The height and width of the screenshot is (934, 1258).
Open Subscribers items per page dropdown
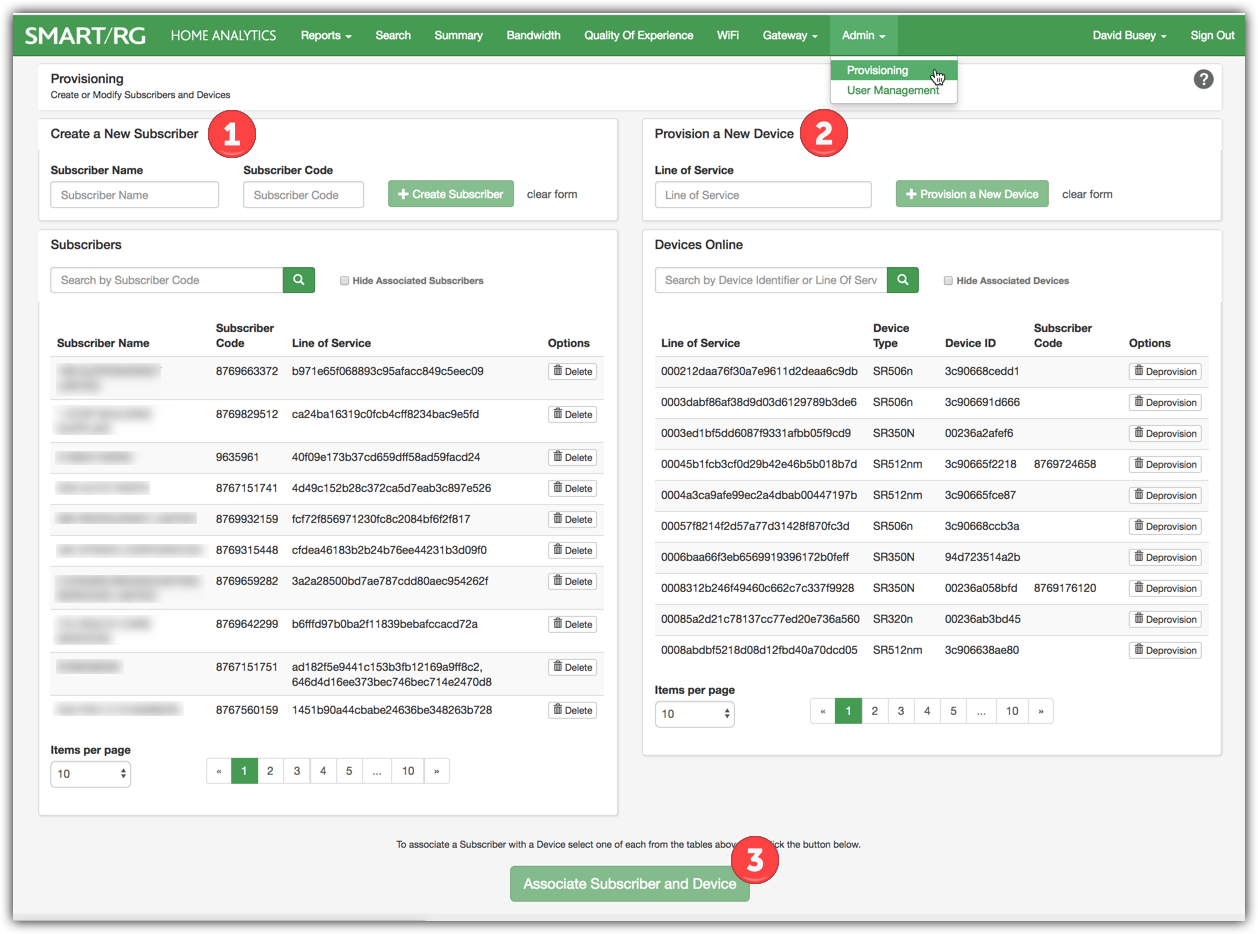[x=90, y=774]
